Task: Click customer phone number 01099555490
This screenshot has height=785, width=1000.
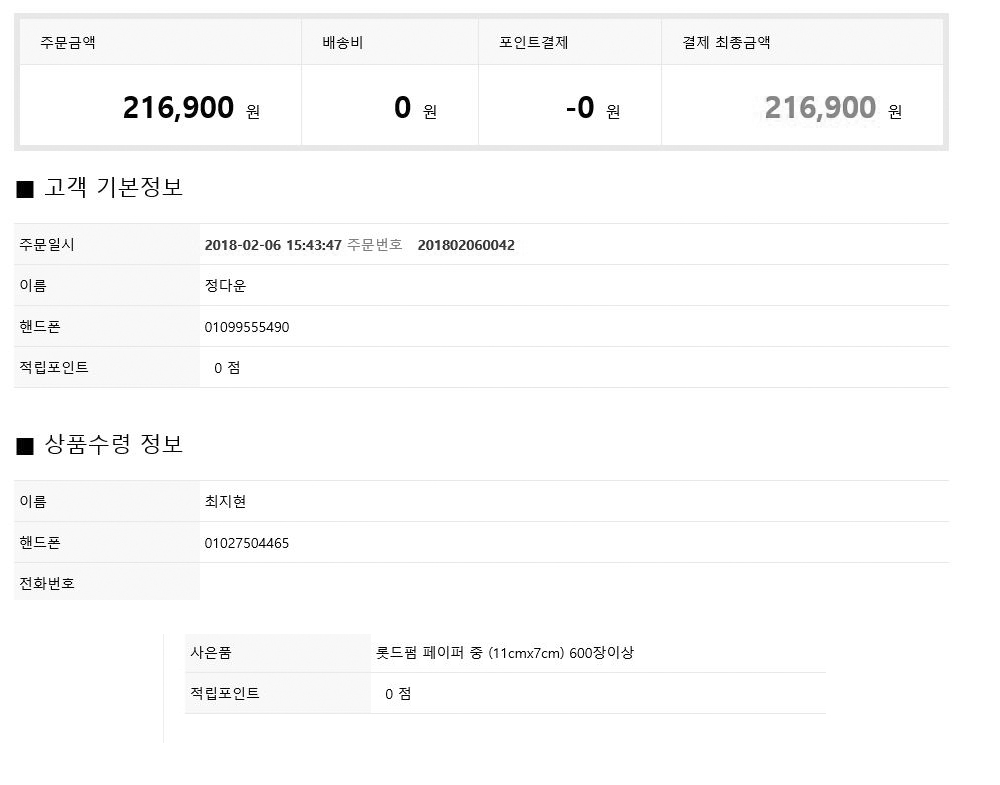Action: [247, 327]
